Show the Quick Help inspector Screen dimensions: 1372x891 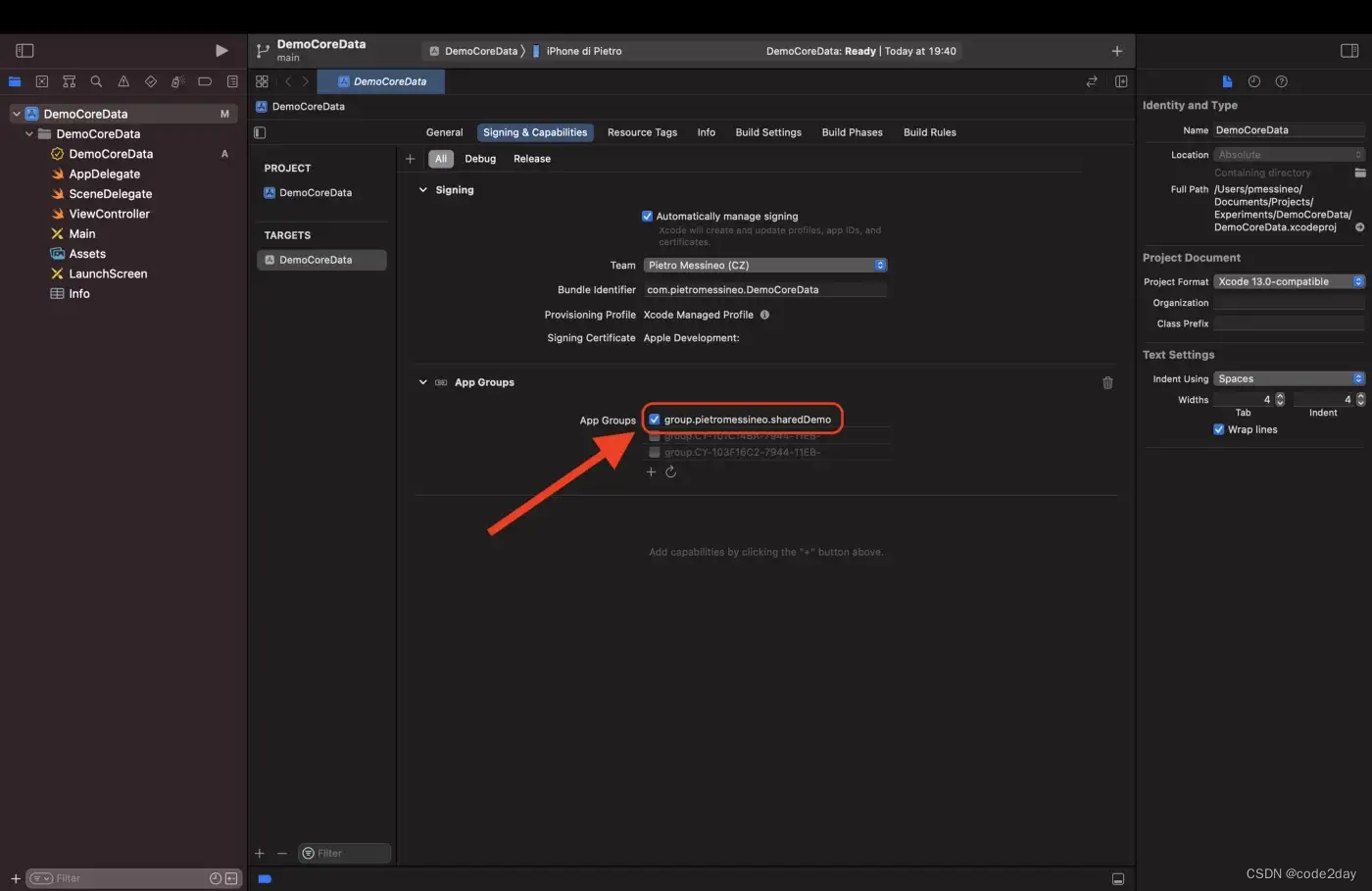click(x=1282, y=81)
